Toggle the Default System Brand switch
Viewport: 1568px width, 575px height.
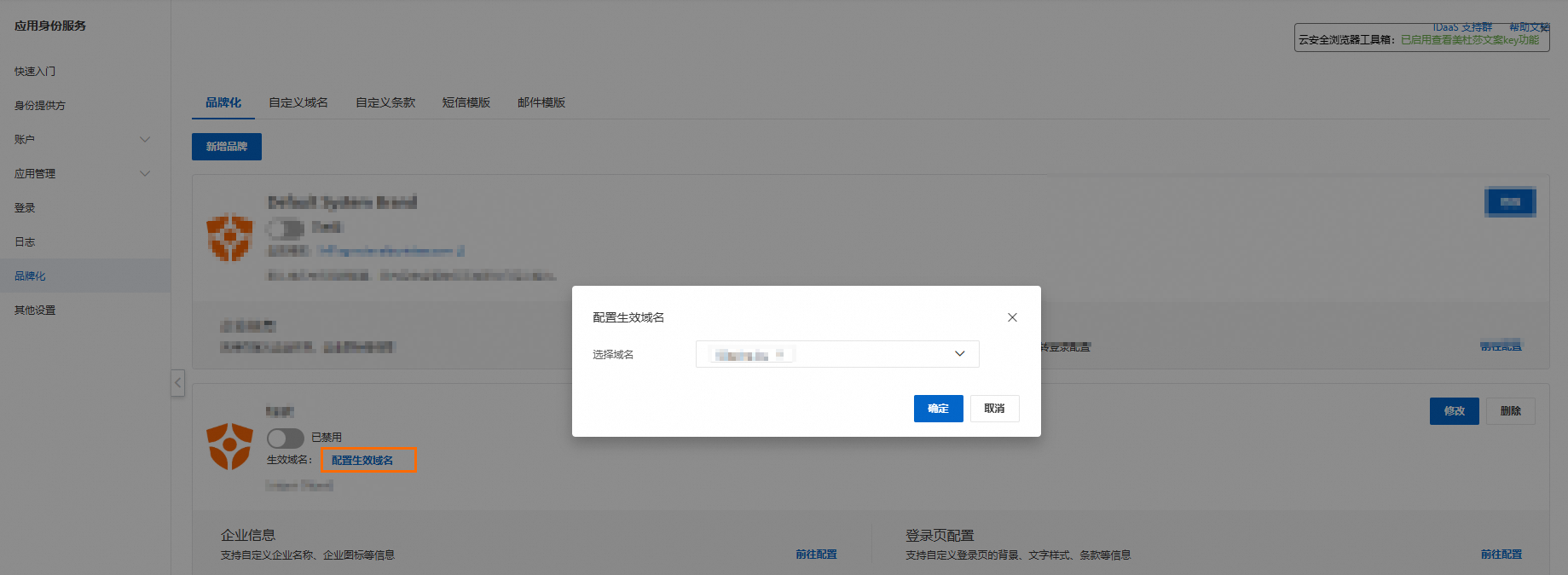[x=286, y=228]
